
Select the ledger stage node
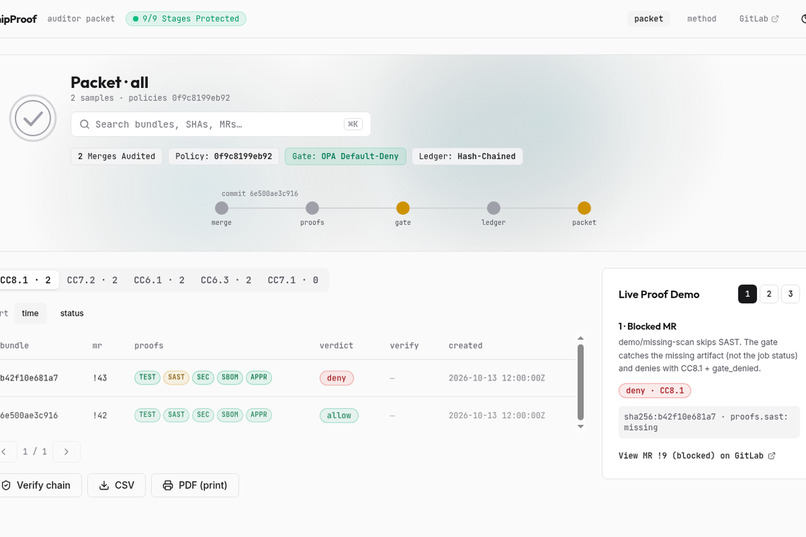pos(493,208)
